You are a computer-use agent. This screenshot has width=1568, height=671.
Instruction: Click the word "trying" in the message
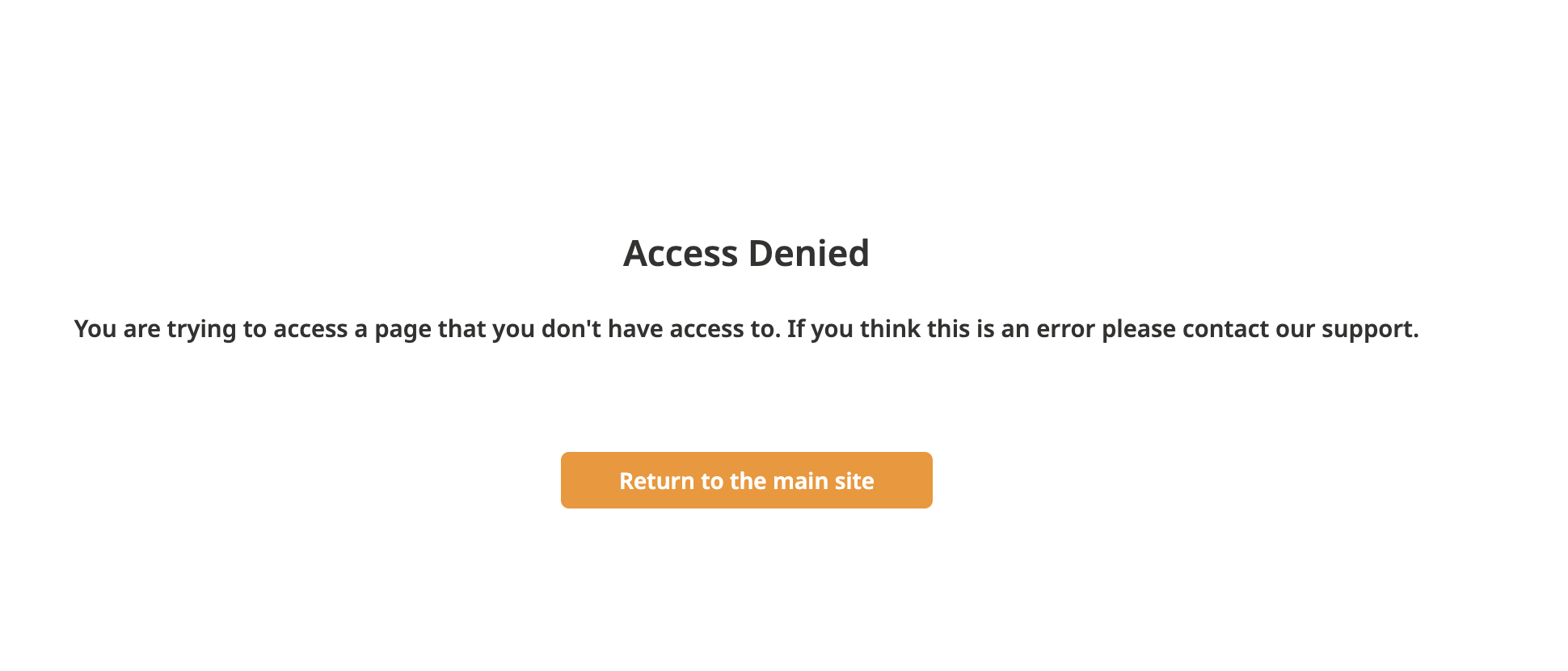point(202,331)
